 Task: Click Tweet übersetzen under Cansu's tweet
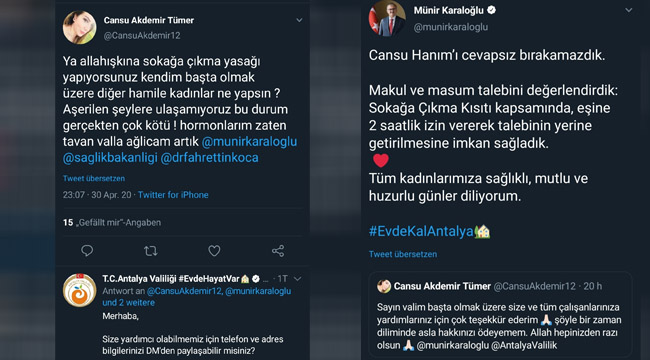[x=94, y=178]
